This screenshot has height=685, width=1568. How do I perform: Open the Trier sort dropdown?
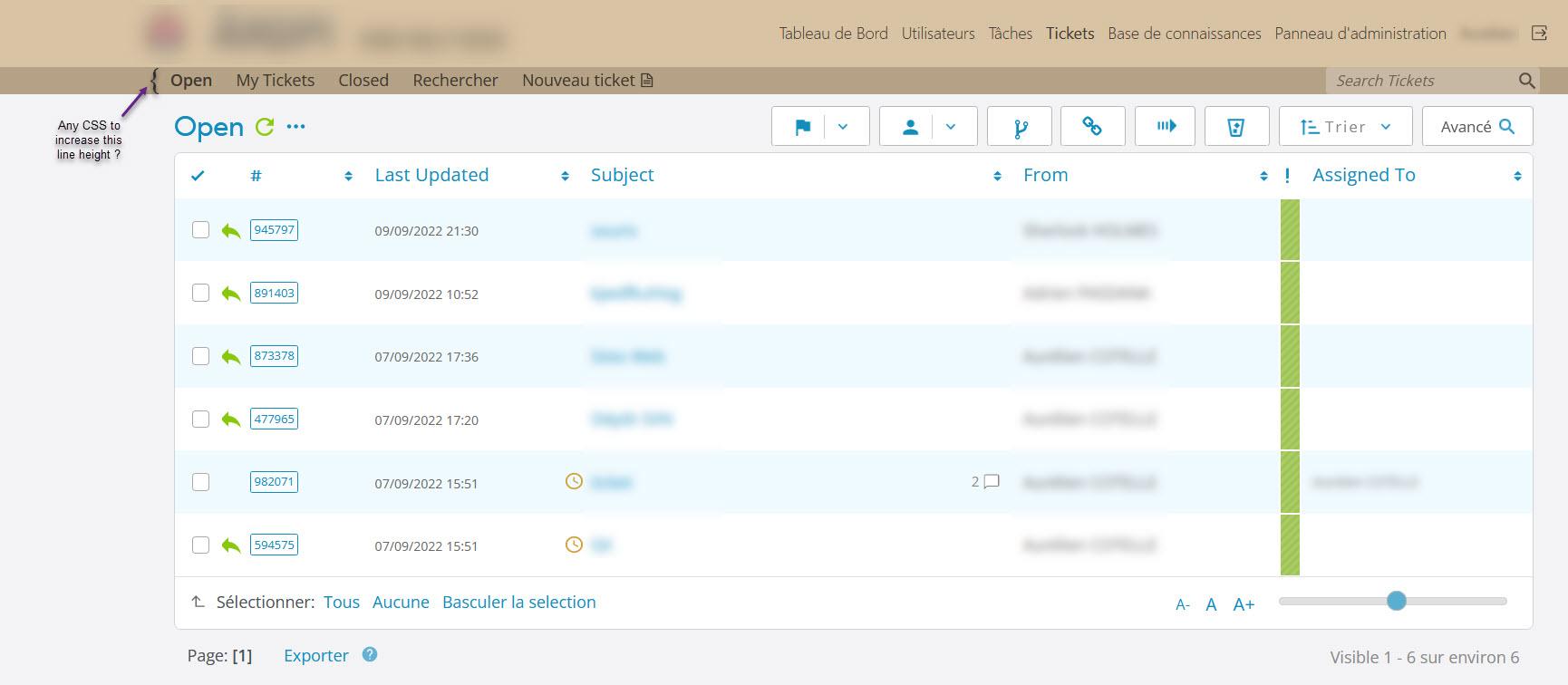(x=1345, y=127)
